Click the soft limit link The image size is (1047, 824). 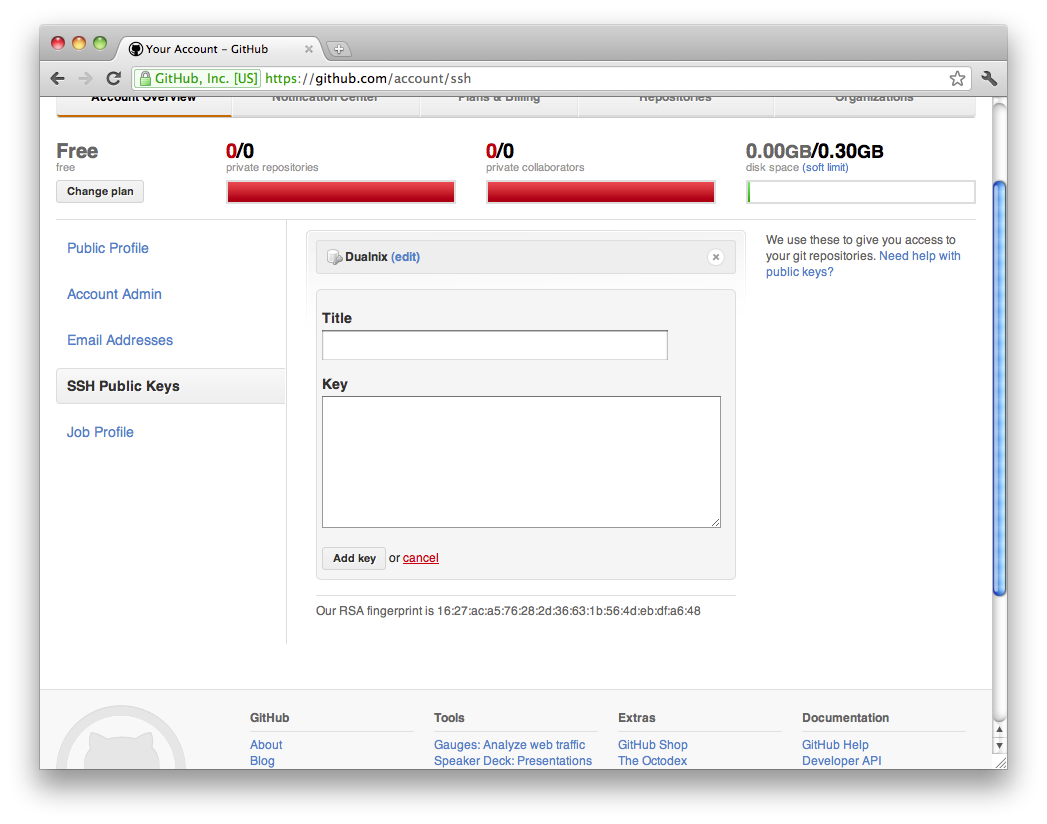[825, 168]
